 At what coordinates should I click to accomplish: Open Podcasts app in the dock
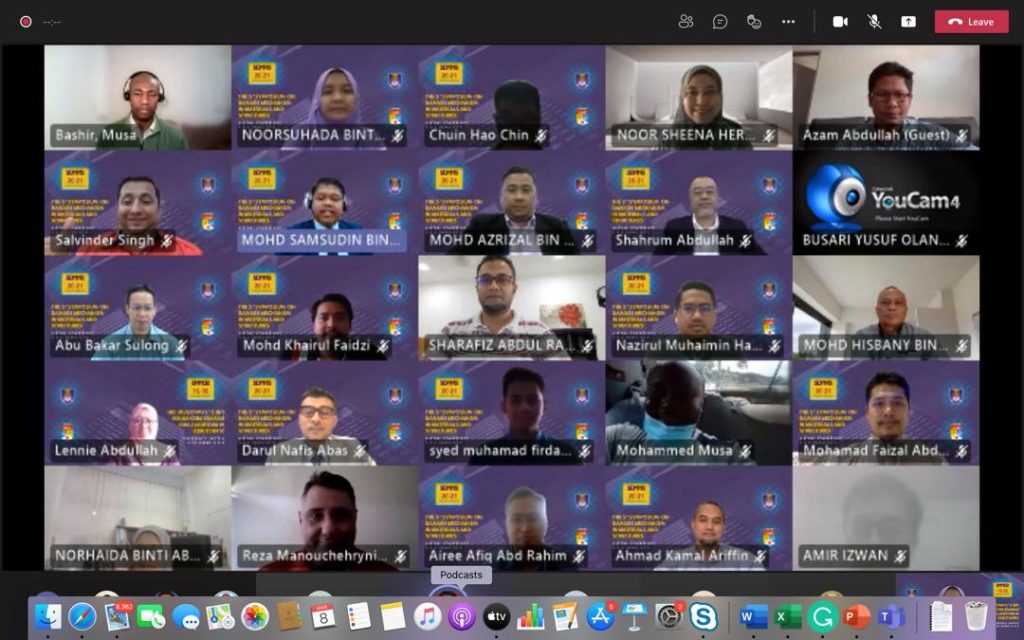coord(461,617)
